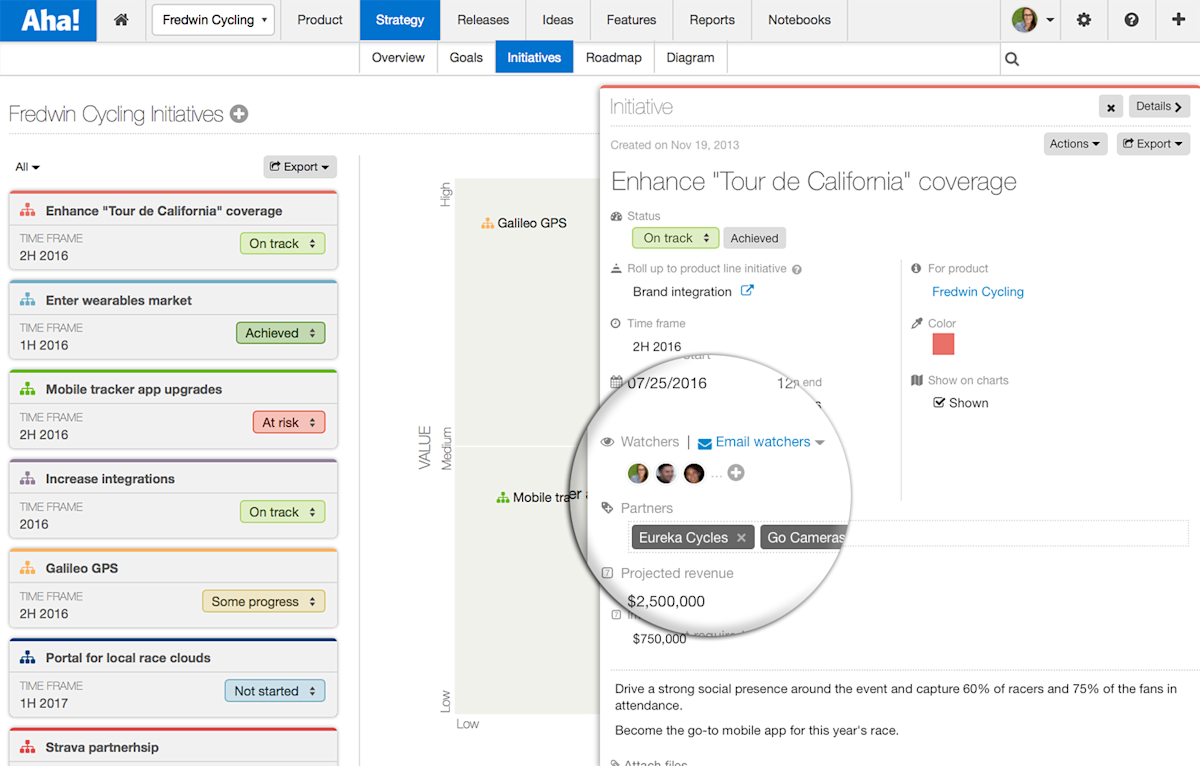Toggle the Shown on charts checkbox
1200x766 pixels.
point(939,403)
